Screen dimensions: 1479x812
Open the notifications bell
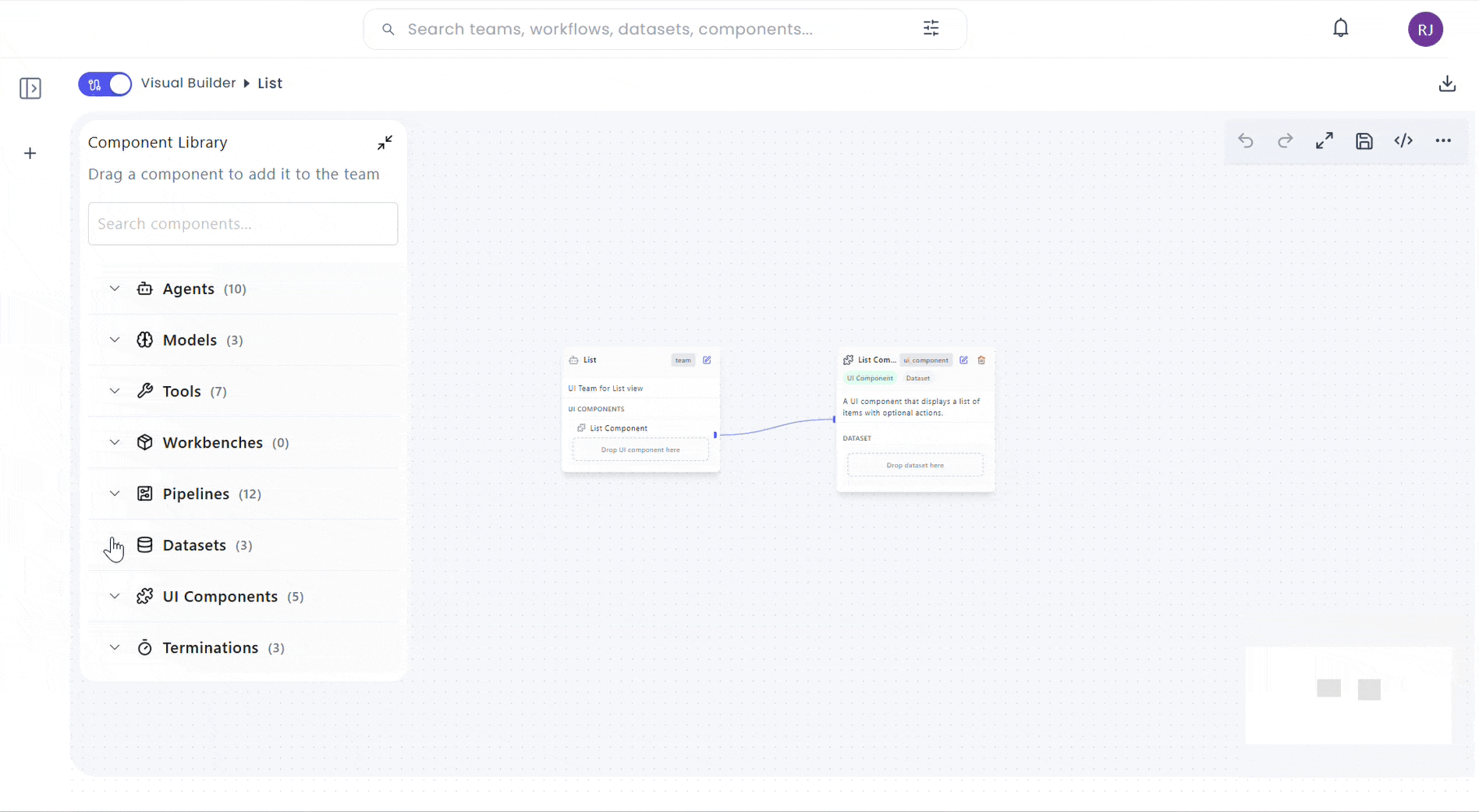click(x=1340, y=29)
